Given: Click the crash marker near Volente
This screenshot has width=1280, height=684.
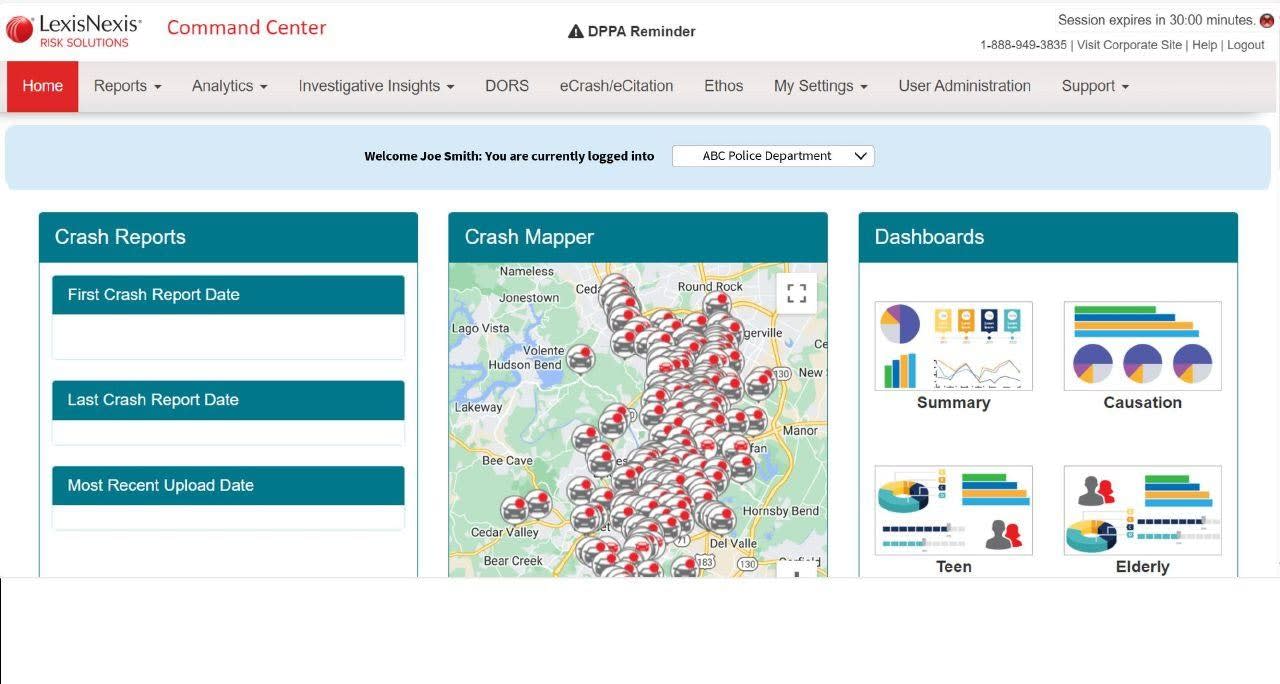Looking at the screenshot, I should click(x=581, y=358).
